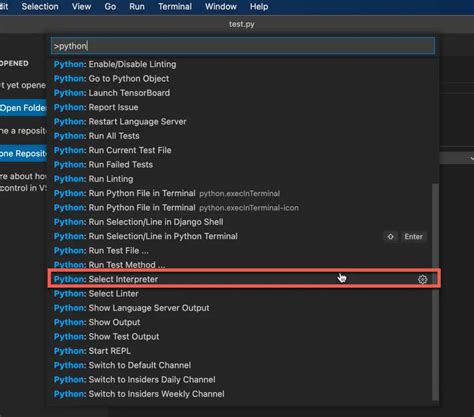Click the Open Folder button
Image resolution: width=474 pixels, height=417 pixels.
[x=23, y=108]
